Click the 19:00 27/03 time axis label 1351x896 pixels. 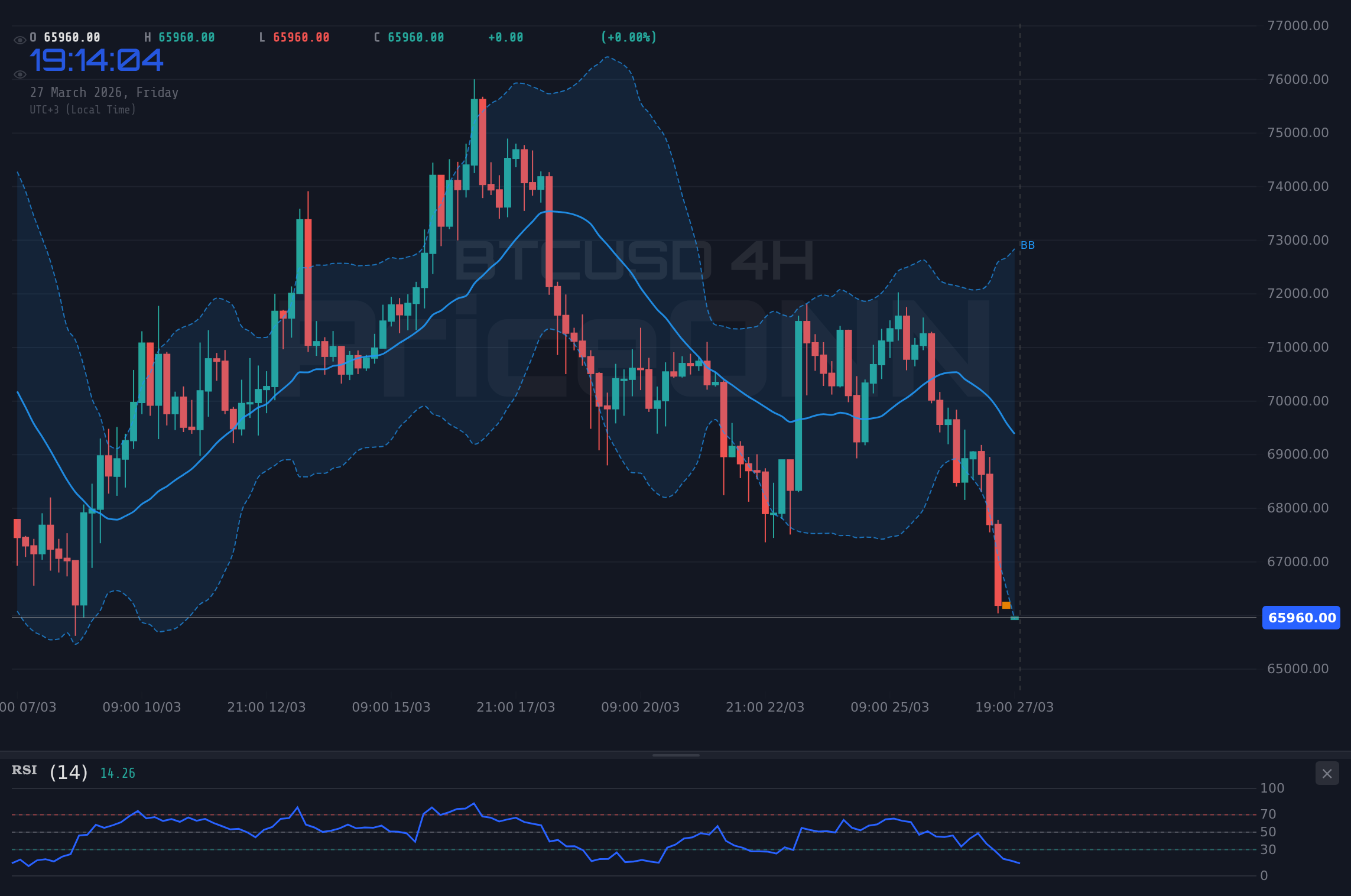coord(1014,707)
